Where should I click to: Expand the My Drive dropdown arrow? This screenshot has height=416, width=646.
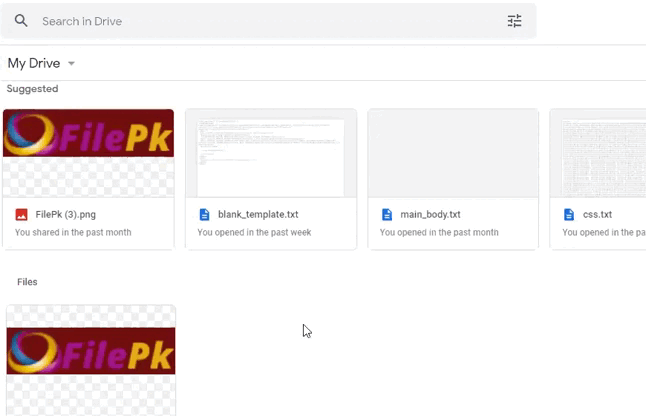coord(71,63)
